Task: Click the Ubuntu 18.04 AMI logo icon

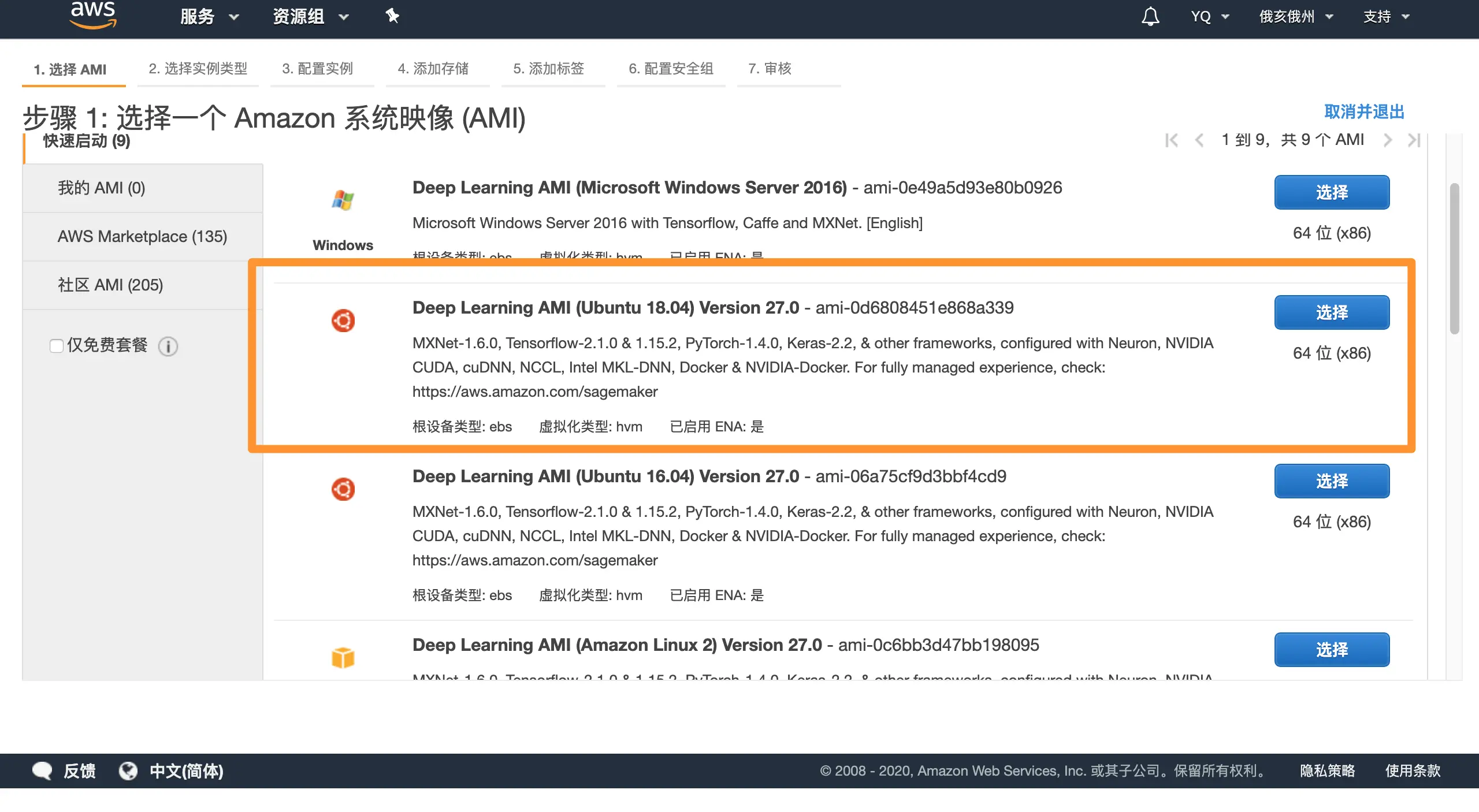Action: point(343,321)
